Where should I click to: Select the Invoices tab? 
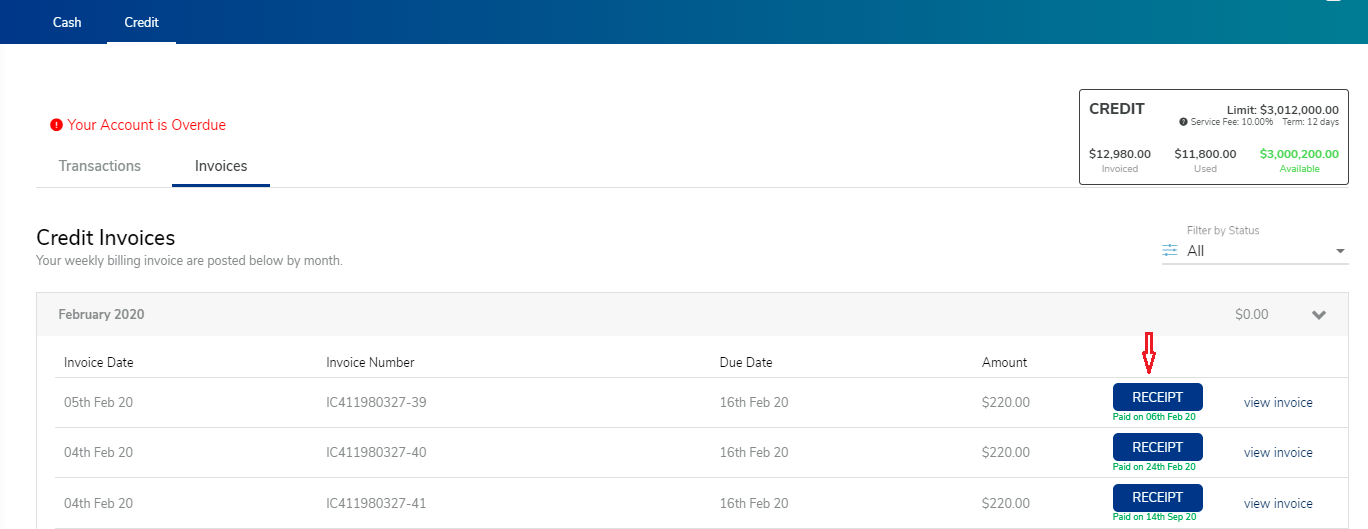click(221, 166)
